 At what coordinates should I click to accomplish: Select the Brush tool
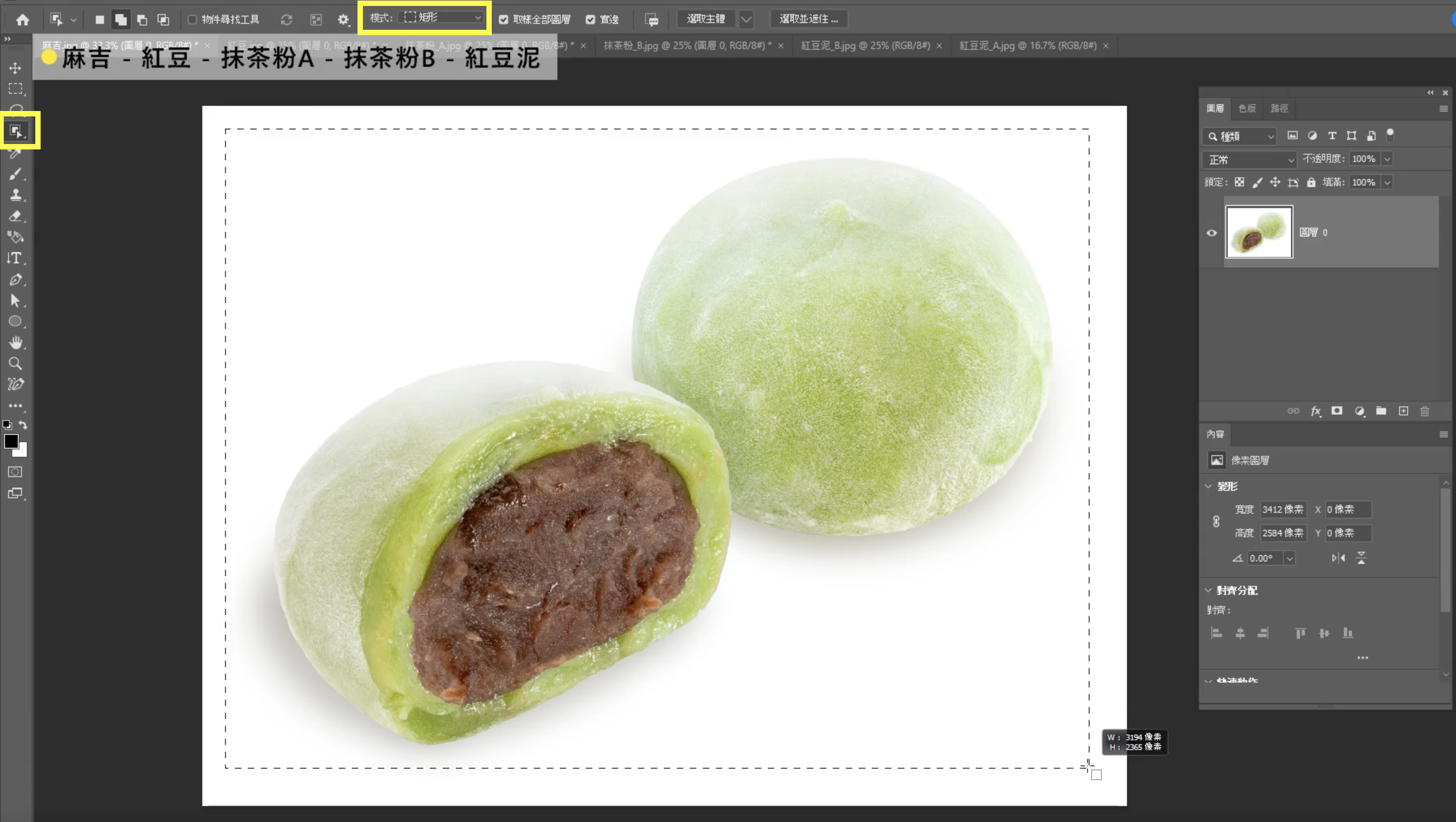coord(15,174)
